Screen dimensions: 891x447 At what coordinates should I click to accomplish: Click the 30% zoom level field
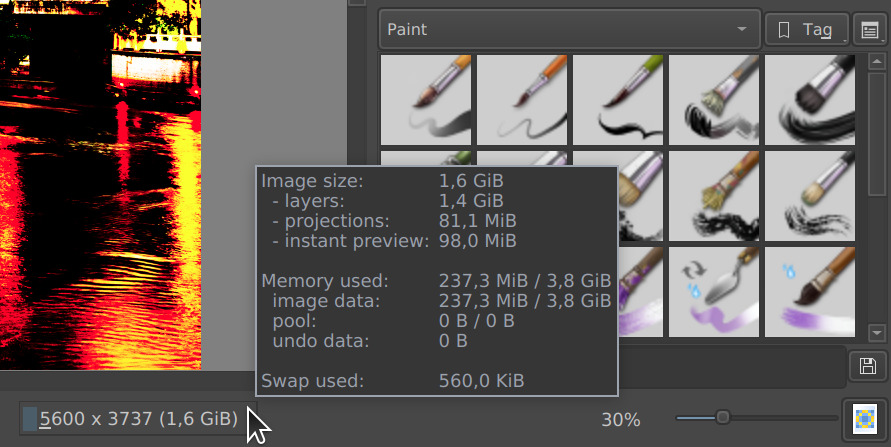coord(621,420)
